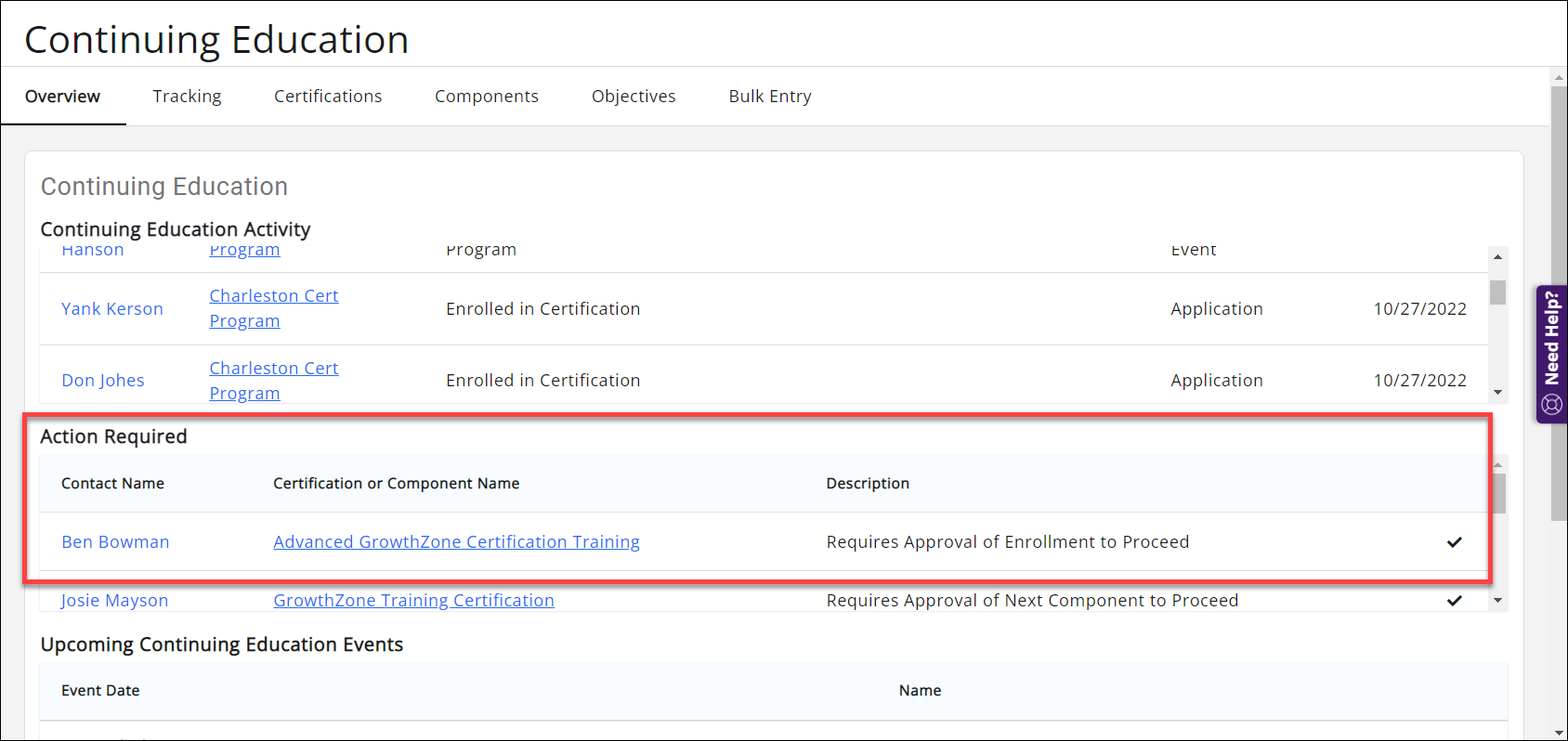Click the Yank Kerson contact name
Screen dimensions: 1568x741
pyautogui.click(x=112, y=309)
